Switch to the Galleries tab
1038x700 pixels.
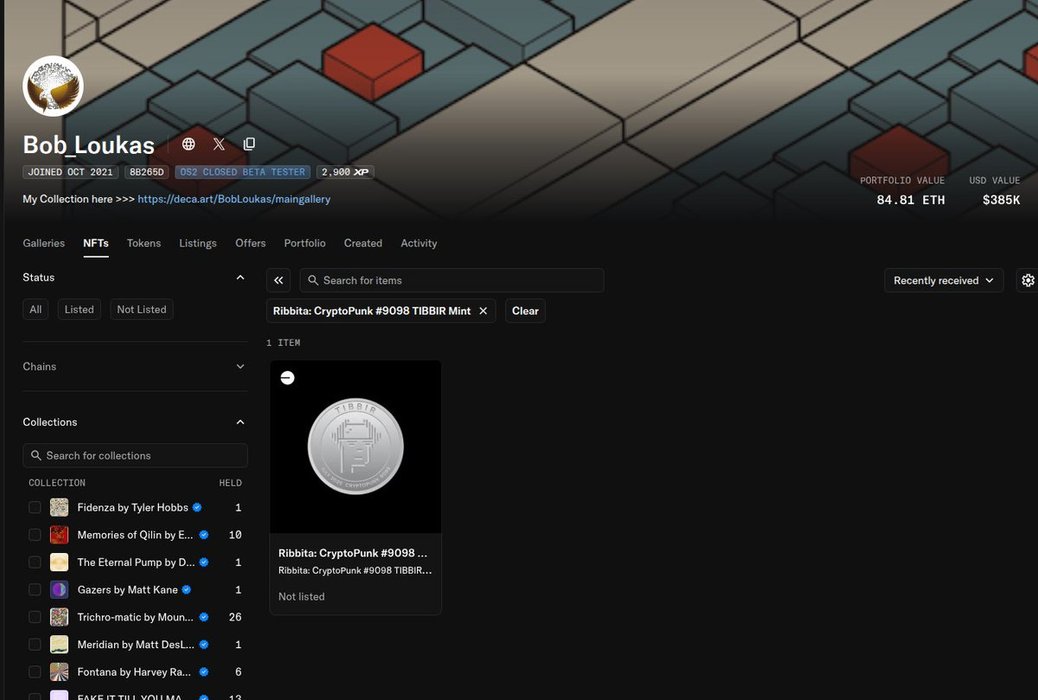(x=44, y=243)
